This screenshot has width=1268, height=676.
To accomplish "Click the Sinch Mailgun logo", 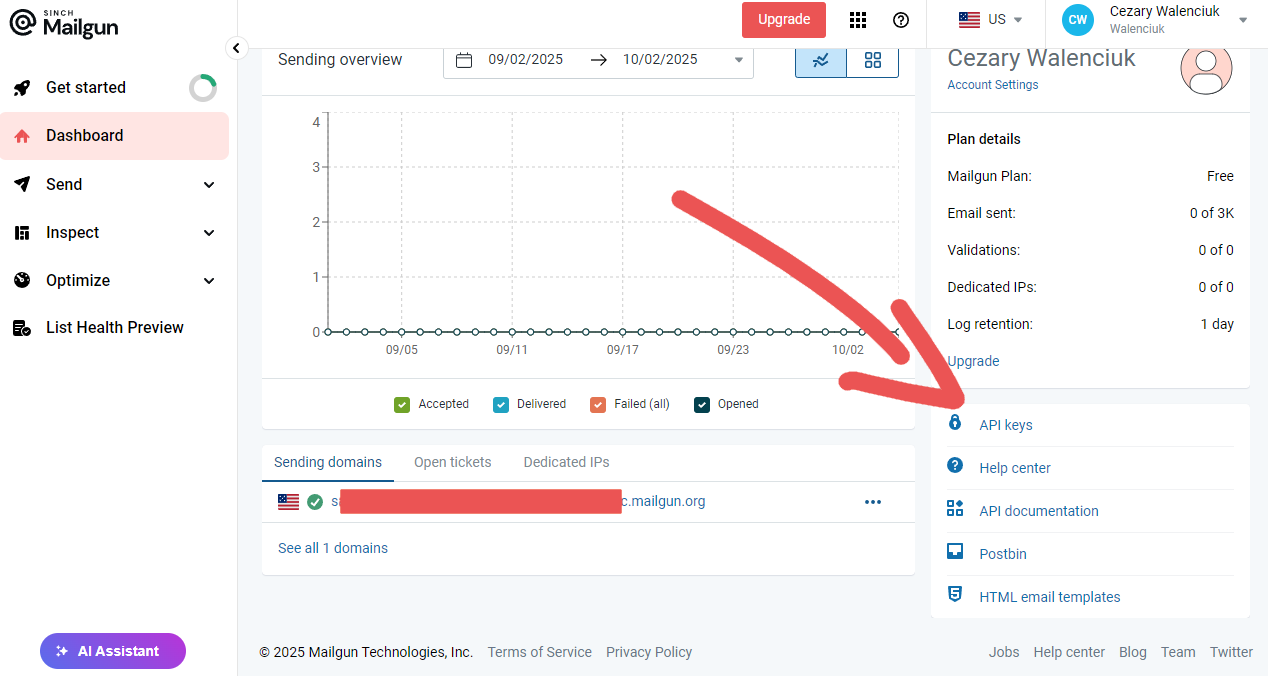I will click(63, 24).
